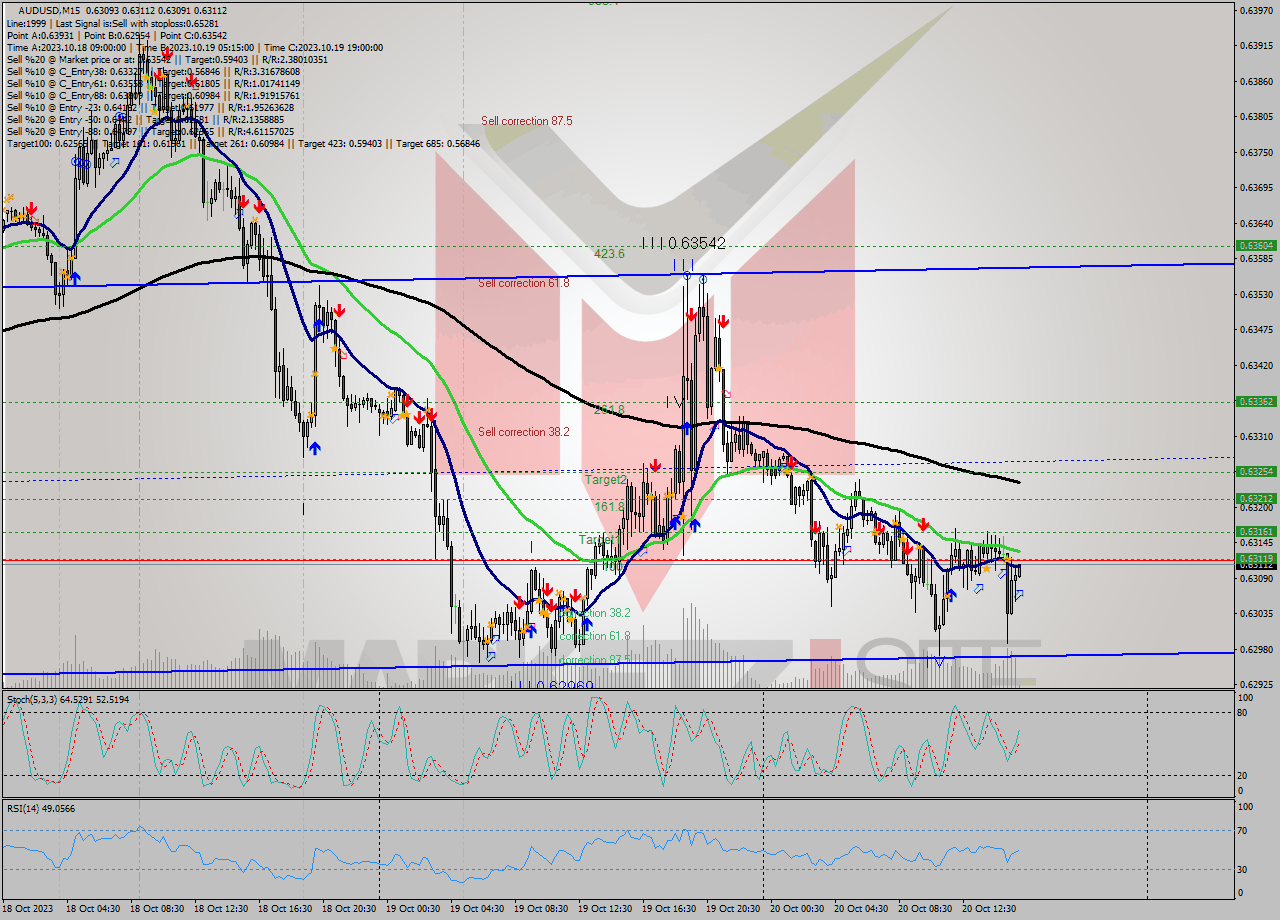Image resolution: width=1280 pixels, height=920 pixels.
Task: Click the '18 Oct 12:30' time label
Action: (x=220, y=908)
